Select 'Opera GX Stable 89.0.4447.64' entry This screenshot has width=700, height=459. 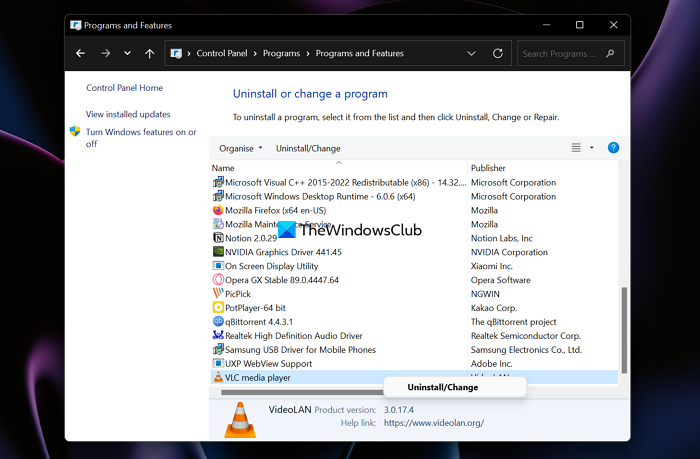click(x=282, y=280)
